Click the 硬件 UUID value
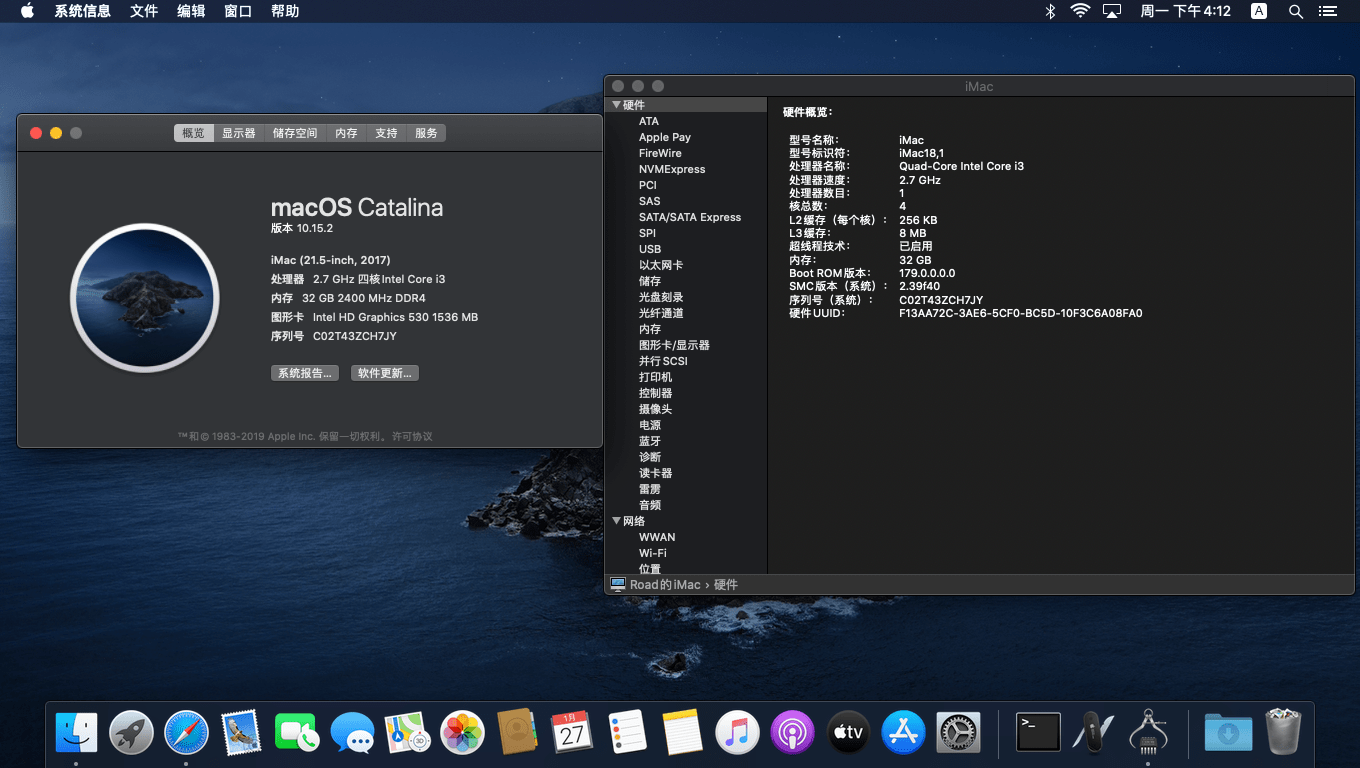Screen dimensions: 1360x768 click(x=1021, y=313)
